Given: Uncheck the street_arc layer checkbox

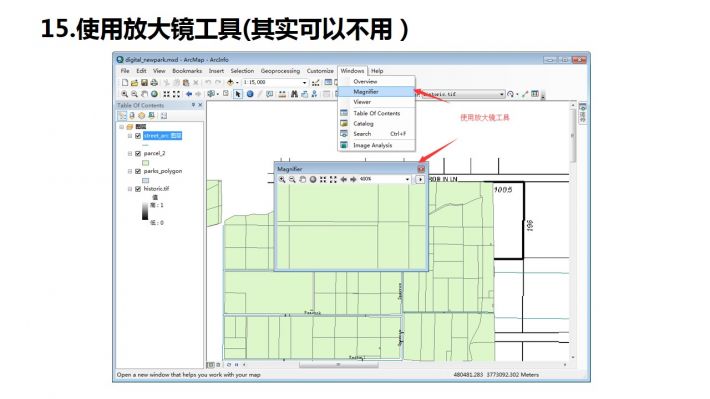Looking at the screenshot, I should (138, 136).
